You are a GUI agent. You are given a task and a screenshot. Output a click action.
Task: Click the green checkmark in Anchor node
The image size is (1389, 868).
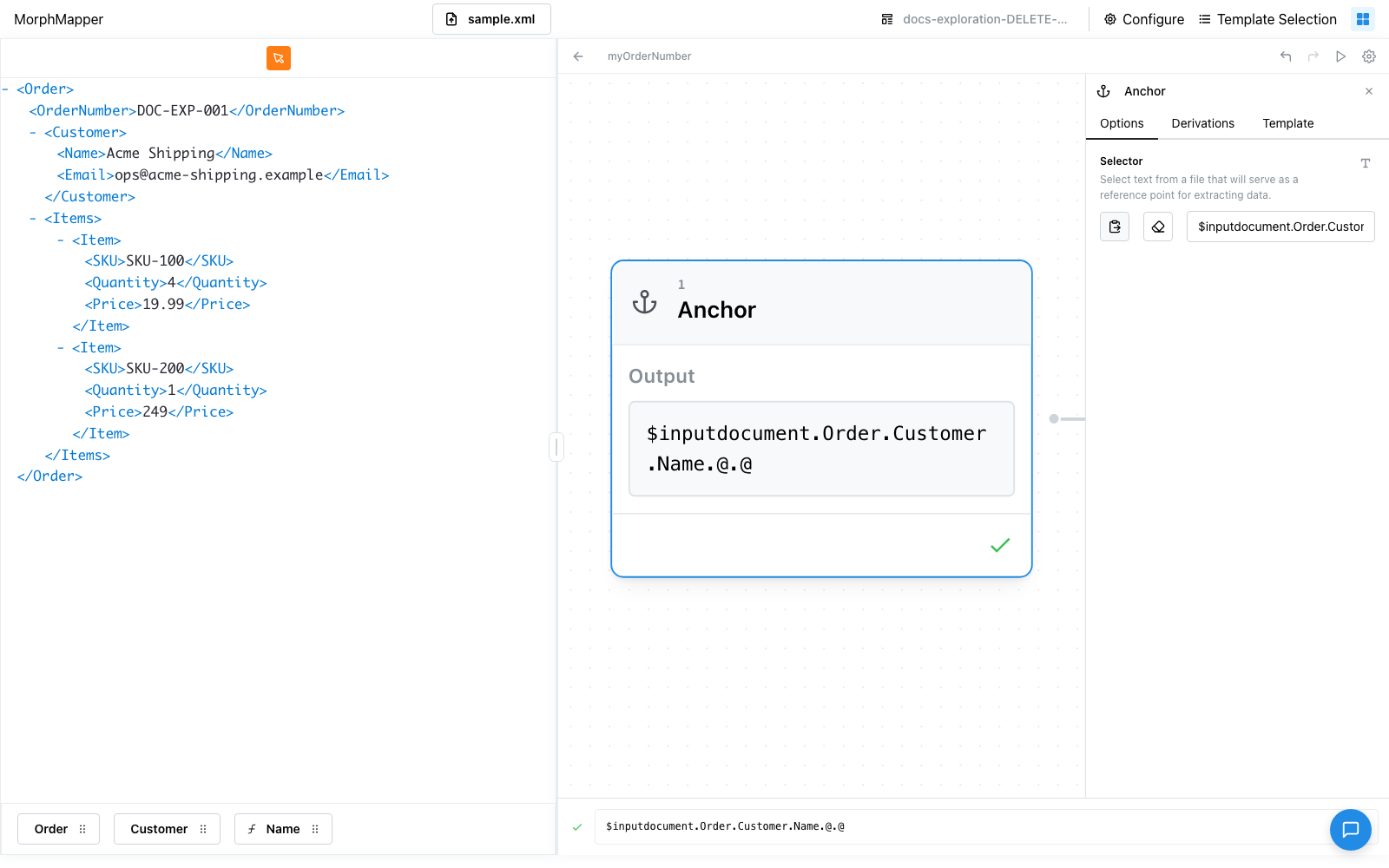click(1000, 545)
